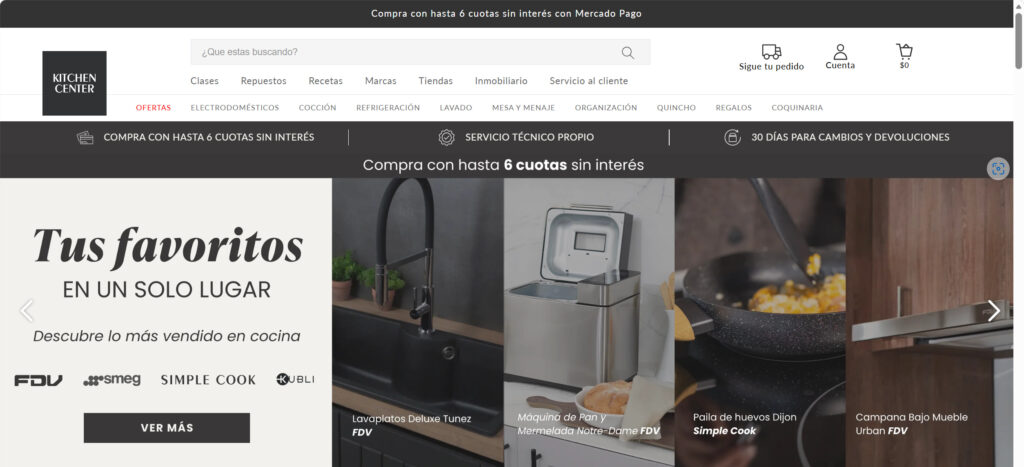Open the Recetas menu link

pyautogui.click(x=326, y=81)
